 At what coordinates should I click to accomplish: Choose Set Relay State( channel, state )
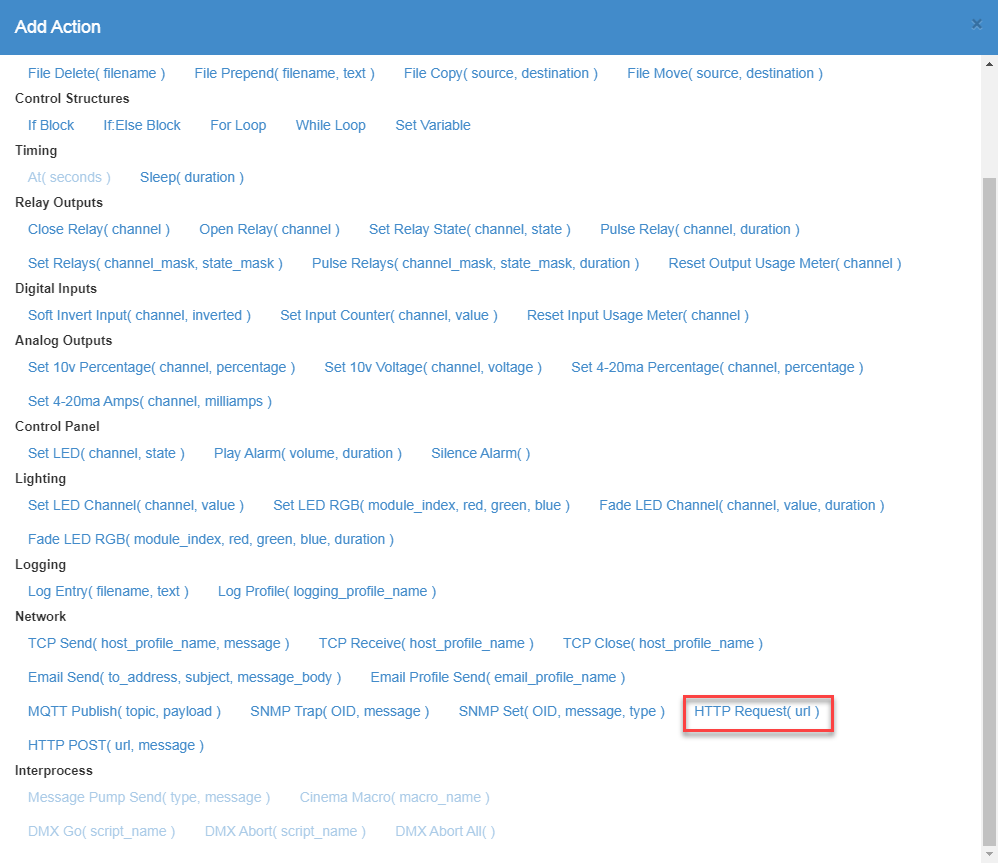point(470,230)
